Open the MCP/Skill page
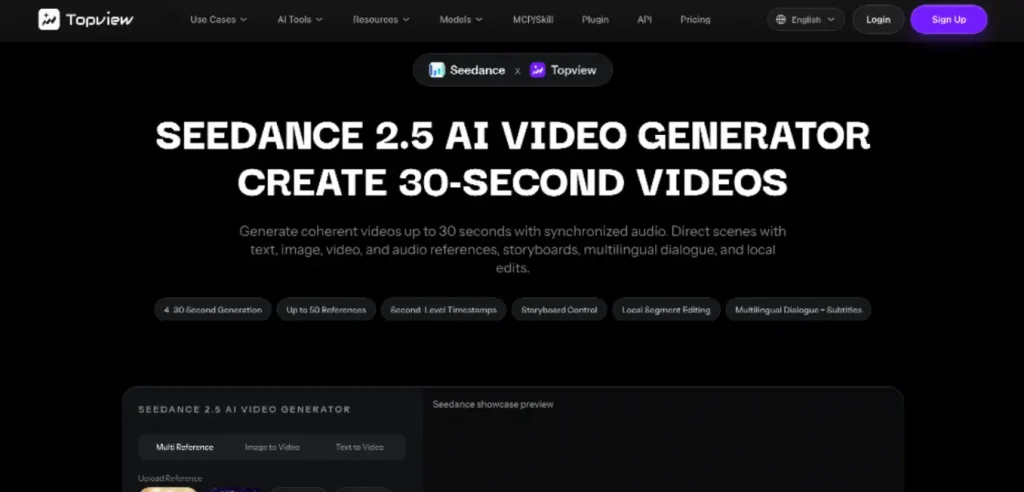 point(533,20)
